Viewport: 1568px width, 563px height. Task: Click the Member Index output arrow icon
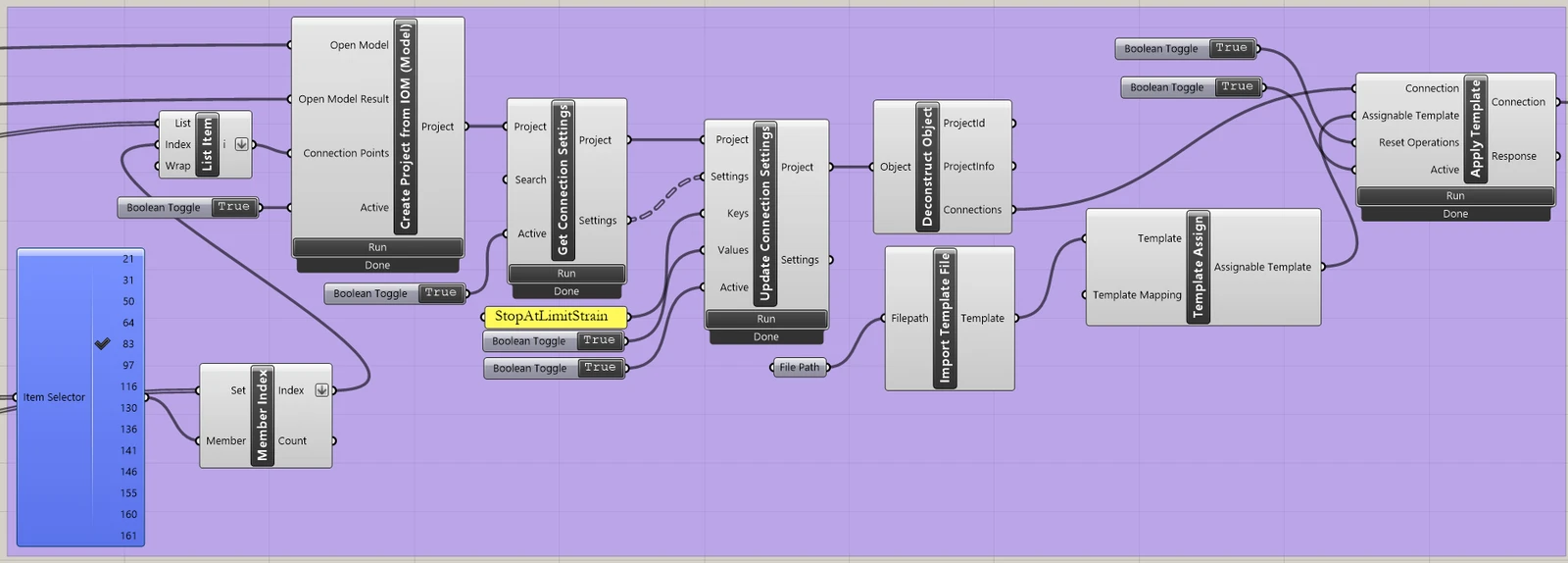(321, 390)
